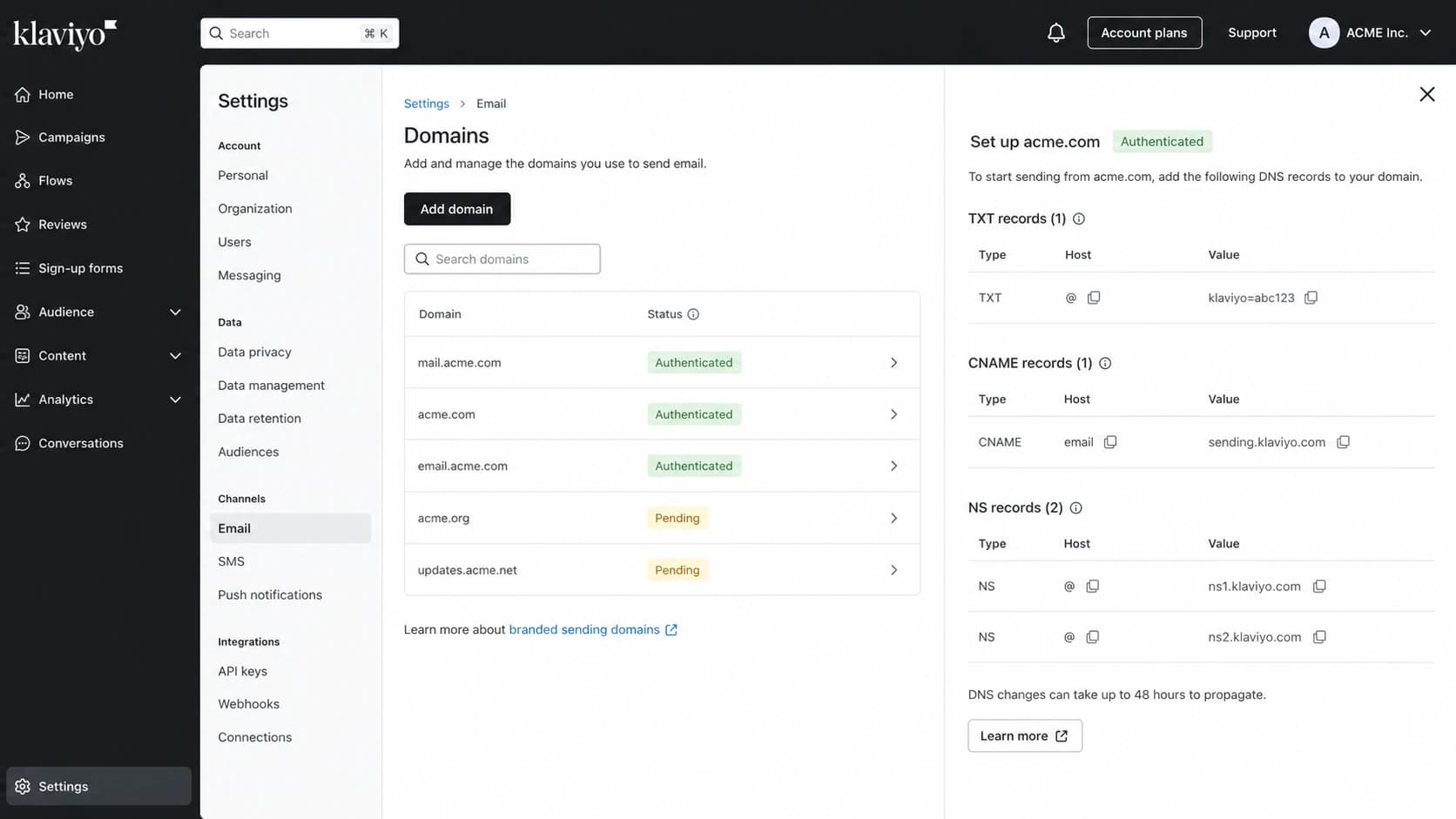1456x819 pixels.
Task: Open mail.acme.com row chevron
Action: pos(893,363)
